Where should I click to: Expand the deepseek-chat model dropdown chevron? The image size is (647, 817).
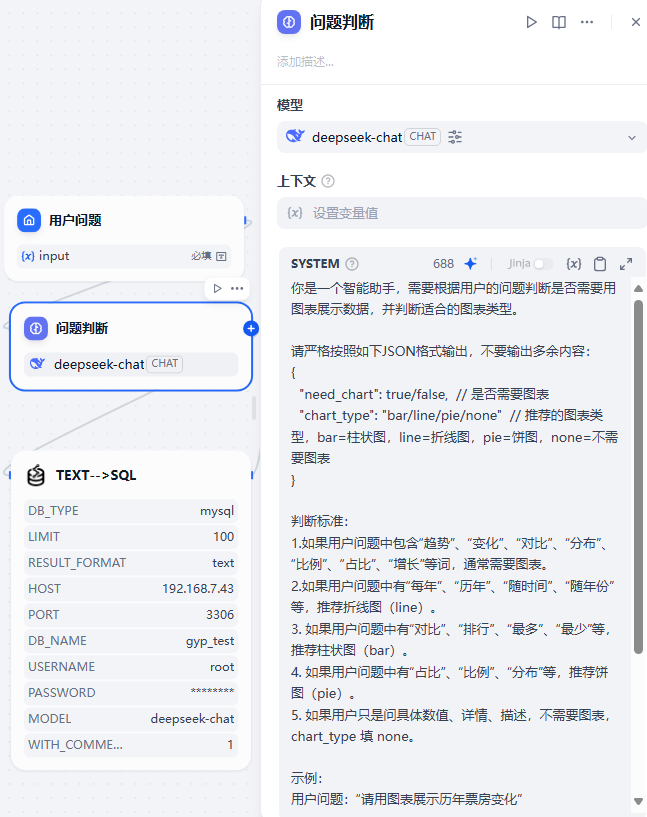coord(632,138)
